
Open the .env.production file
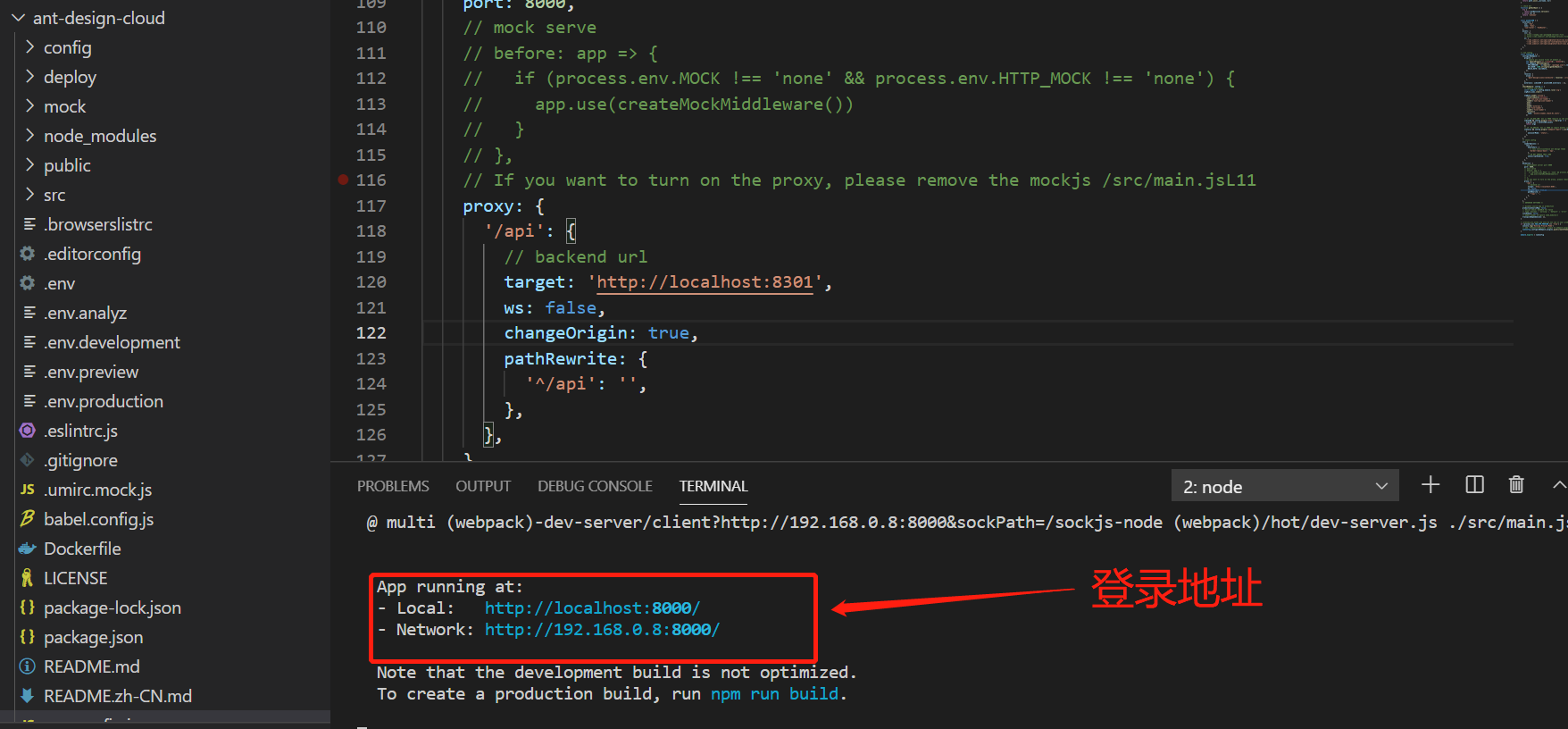coord(104,401)
